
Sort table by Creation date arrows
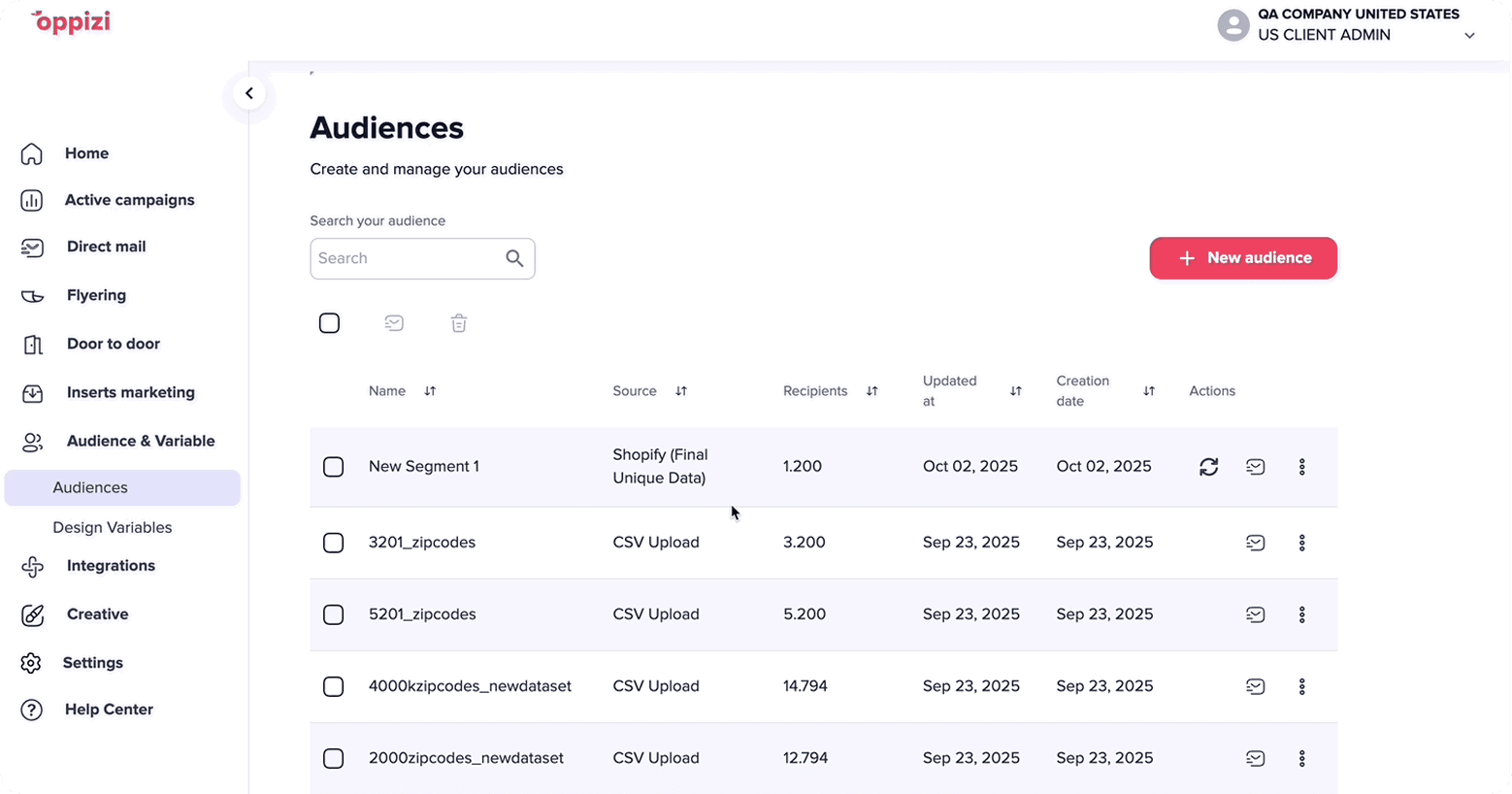click(x=1149, y=391)
